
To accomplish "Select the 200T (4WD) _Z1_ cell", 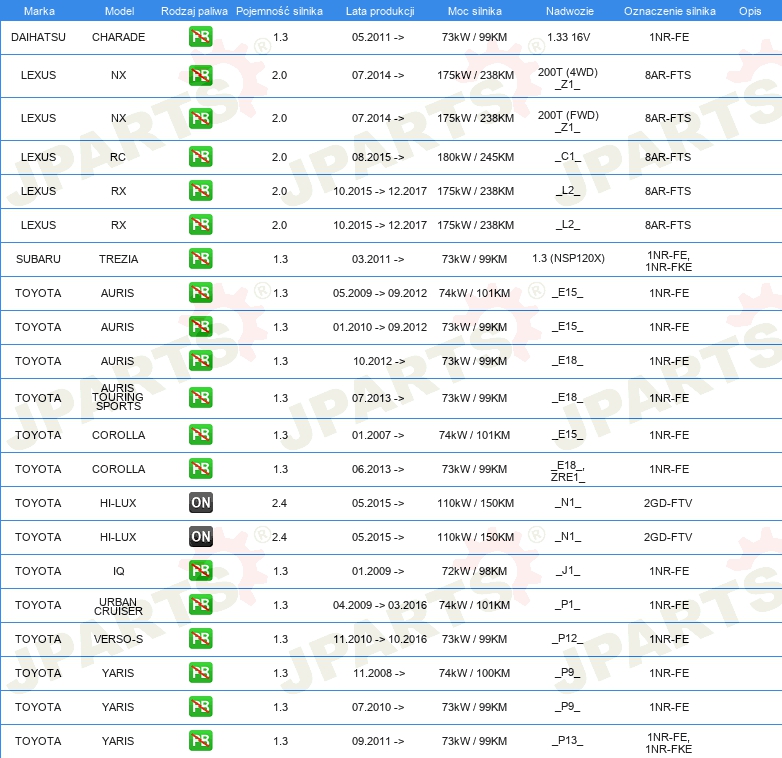I will pyautogui.click(x=568, y=78).
